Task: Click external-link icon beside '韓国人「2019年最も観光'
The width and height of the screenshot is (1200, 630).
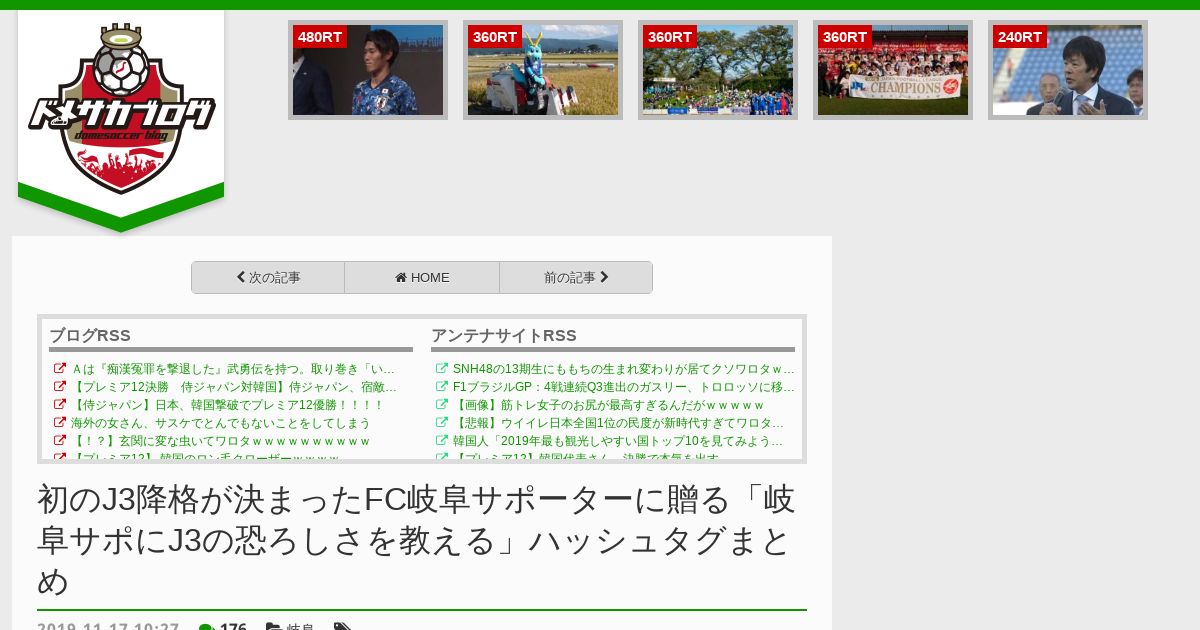Action: [442, 441]
